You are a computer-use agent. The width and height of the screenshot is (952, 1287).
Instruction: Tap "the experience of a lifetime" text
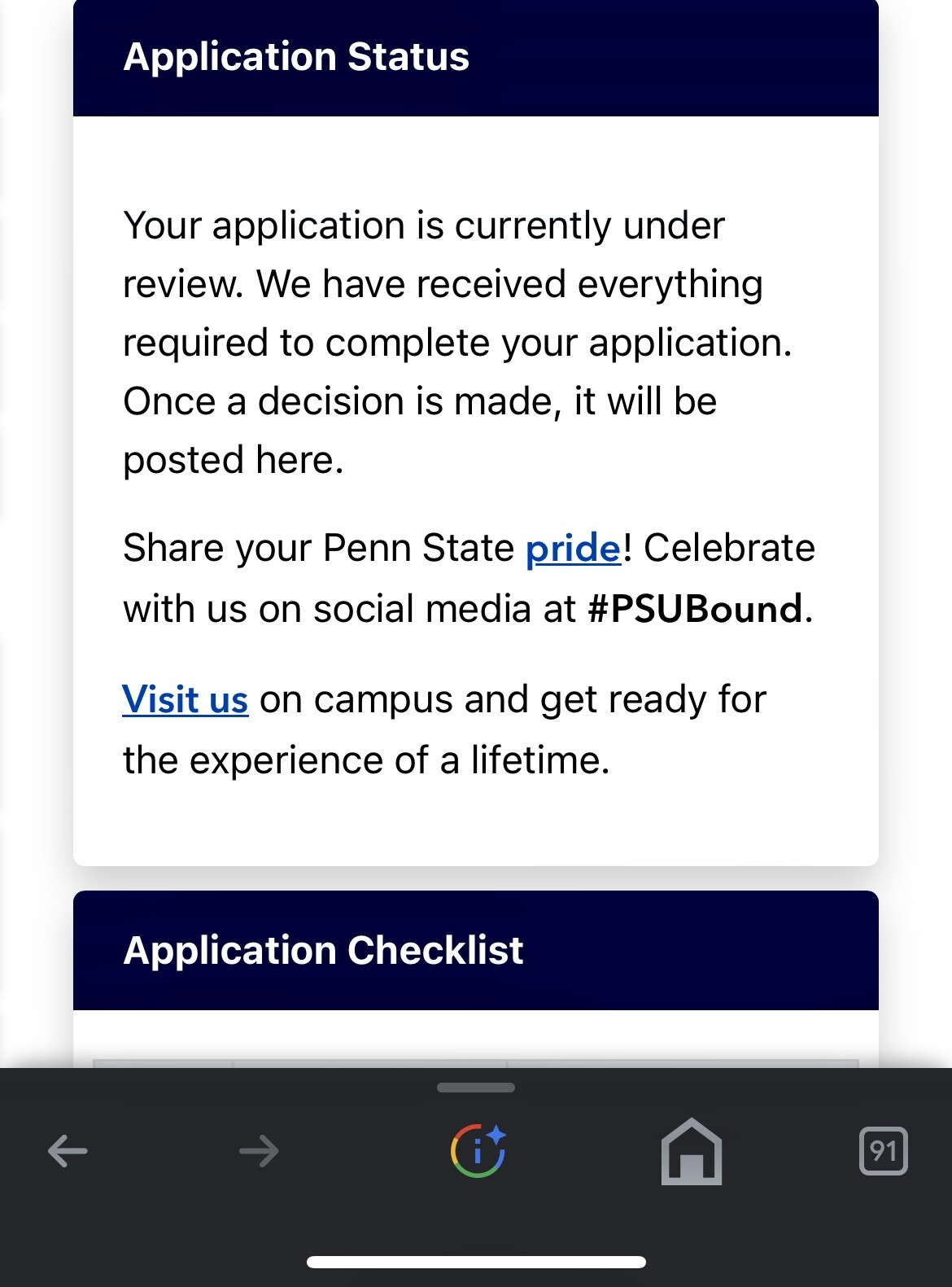[366, 760]
